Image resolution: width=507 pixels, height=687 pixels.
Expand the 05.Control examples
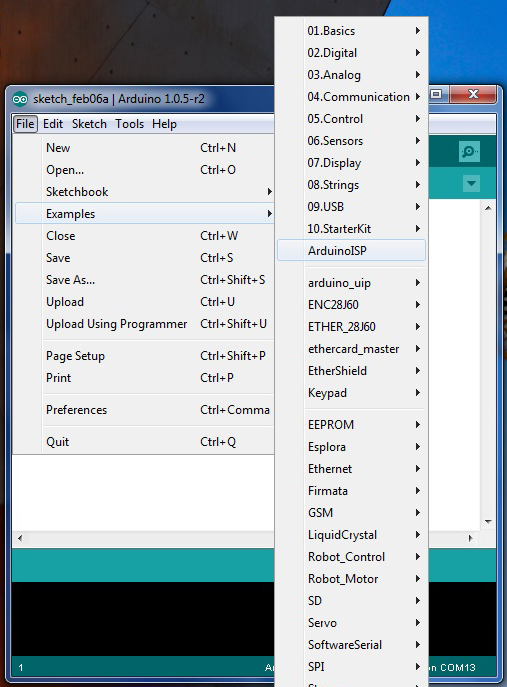tap(351, 119)
